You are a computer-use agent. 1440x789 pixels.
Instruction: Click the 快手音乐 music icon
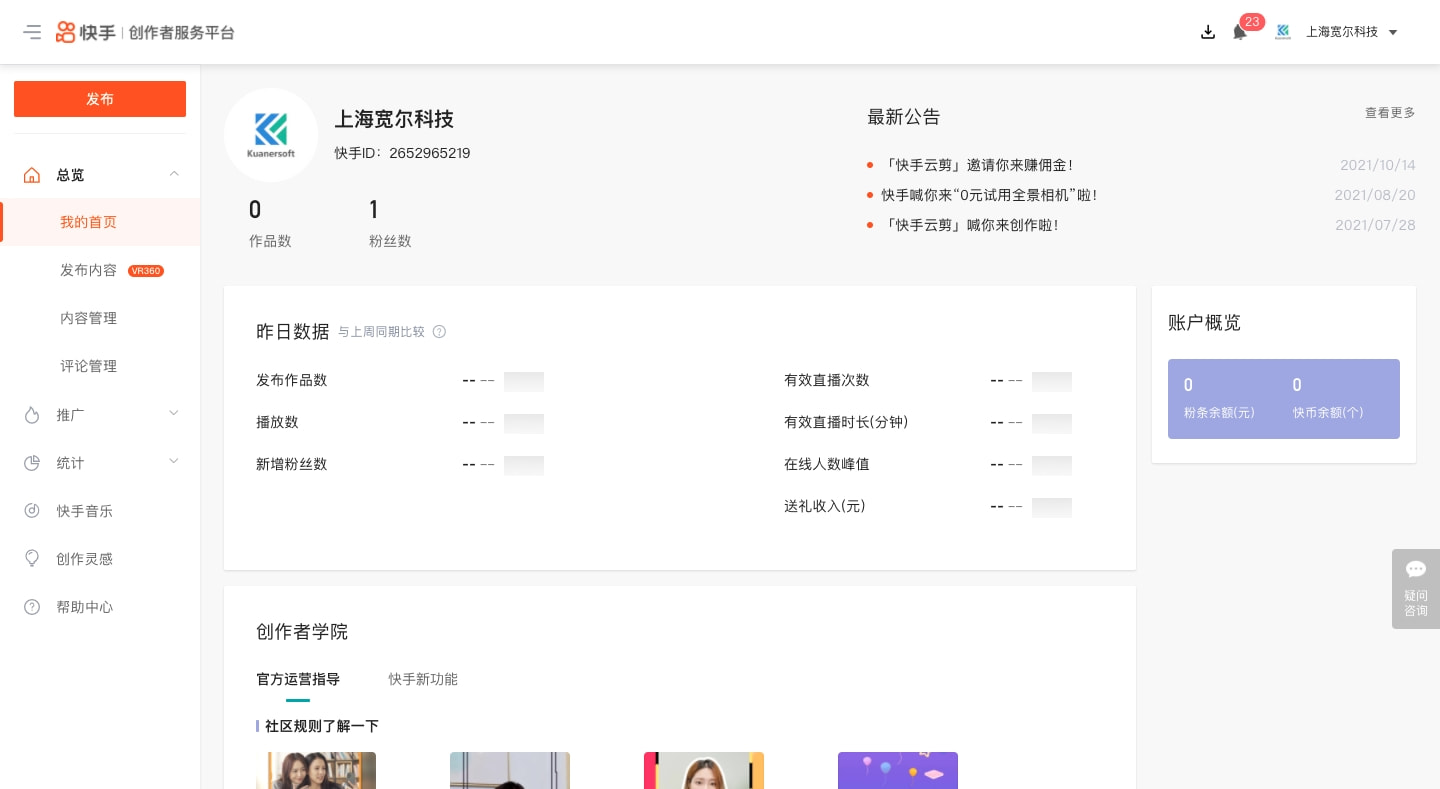pyautogui.click(x=32, y=511)
